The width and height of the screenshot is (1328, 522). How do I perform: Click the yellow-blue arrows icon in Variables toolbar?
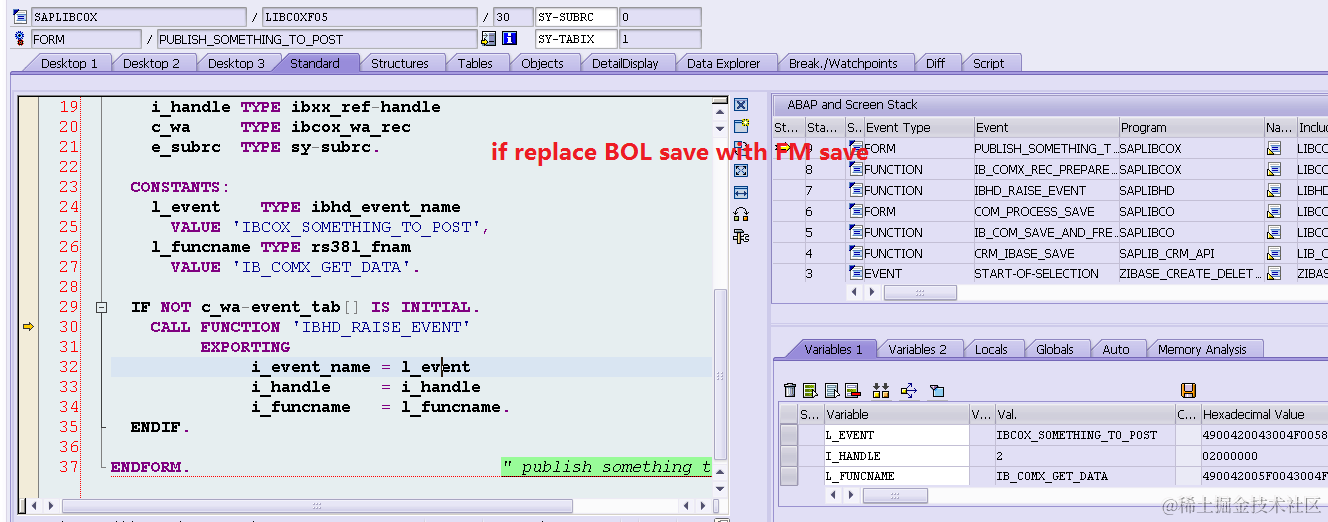(908, 390)
